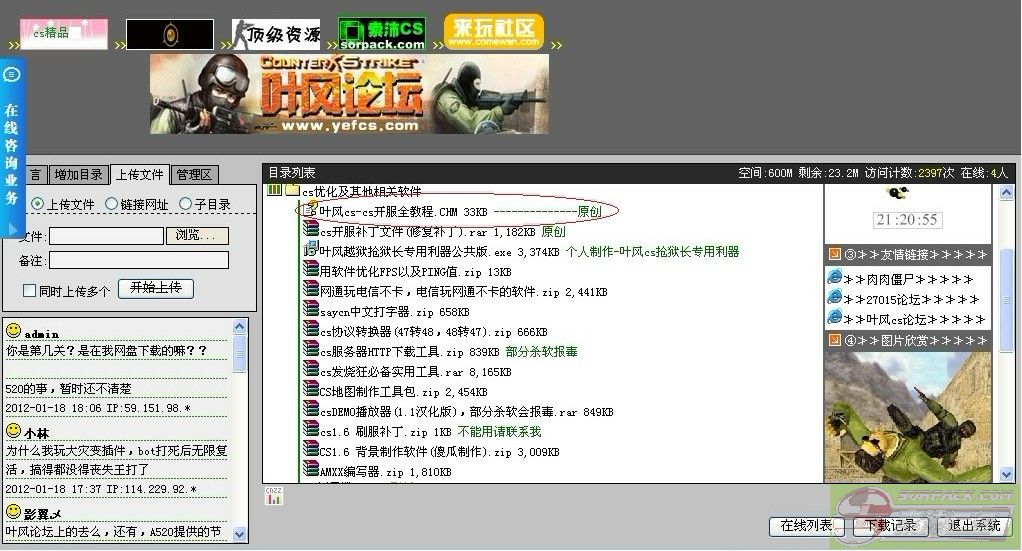Click the IE icon beside 肉肉僵尸
This screenshot has height=551, width=1022.
tap(834, 277)
